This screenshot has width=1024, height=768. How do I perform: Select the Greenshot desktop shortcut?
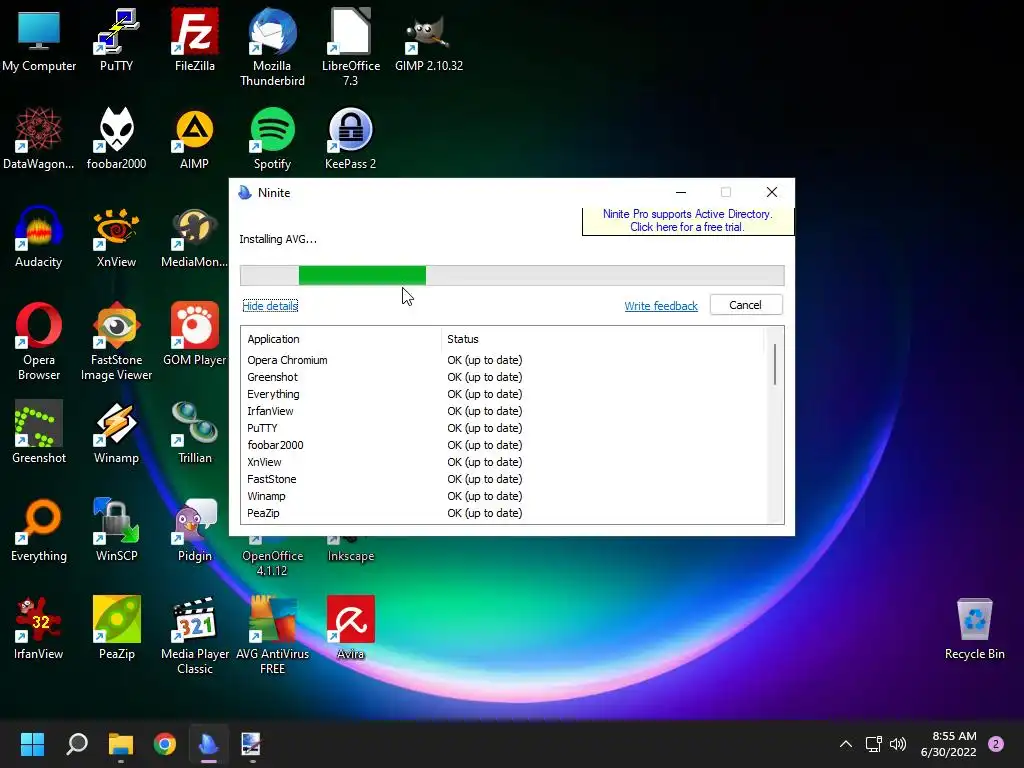39,432
